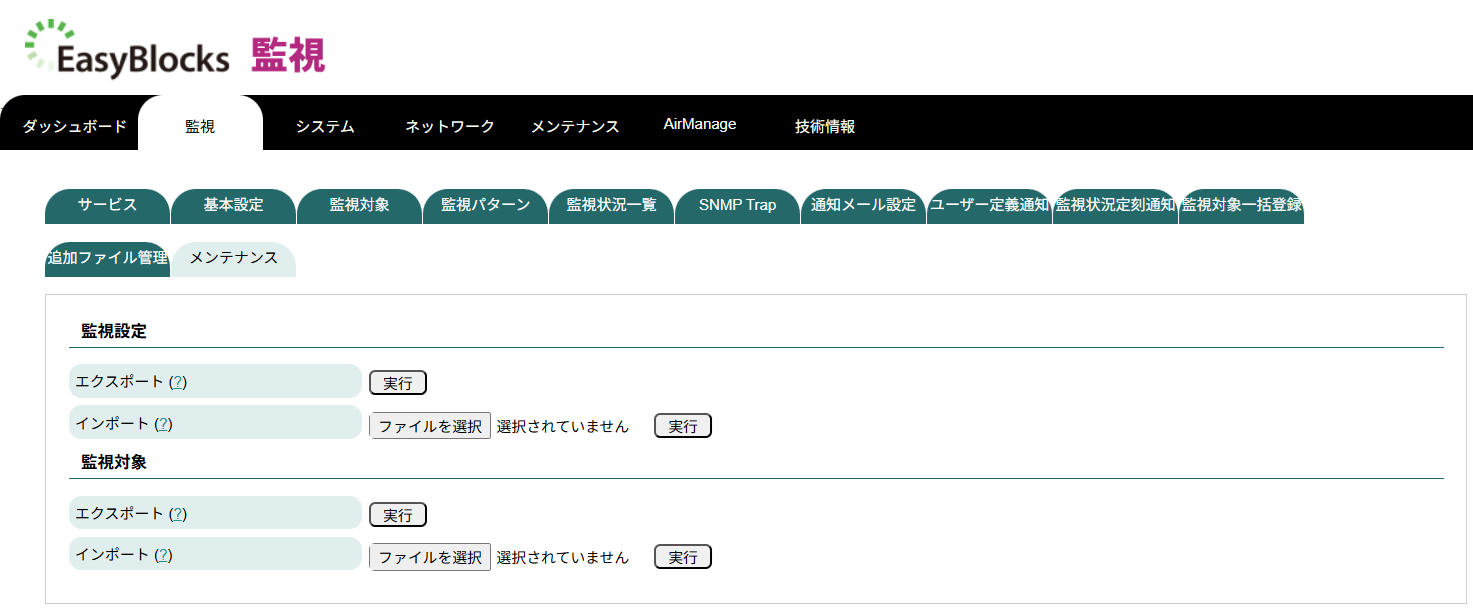Open the 監視対象一括登録 sub-tab
This screenshot has height=609, width=1473.
point(1241,205)
